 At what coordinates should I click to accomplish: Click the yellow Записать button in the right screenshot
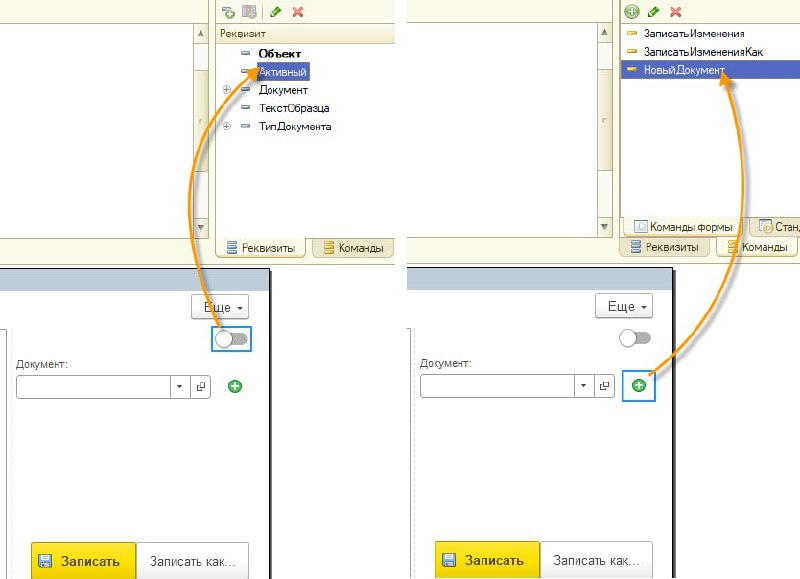click(487, 560)
